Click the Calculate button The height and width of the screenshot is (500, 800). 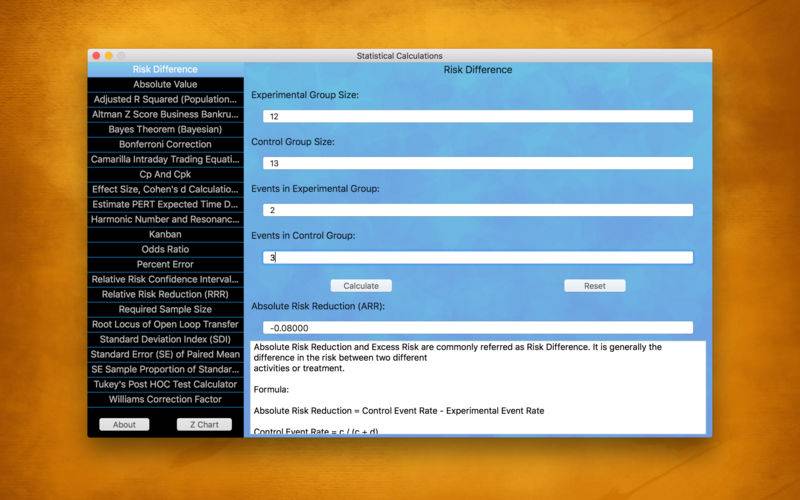pos(361,285)
